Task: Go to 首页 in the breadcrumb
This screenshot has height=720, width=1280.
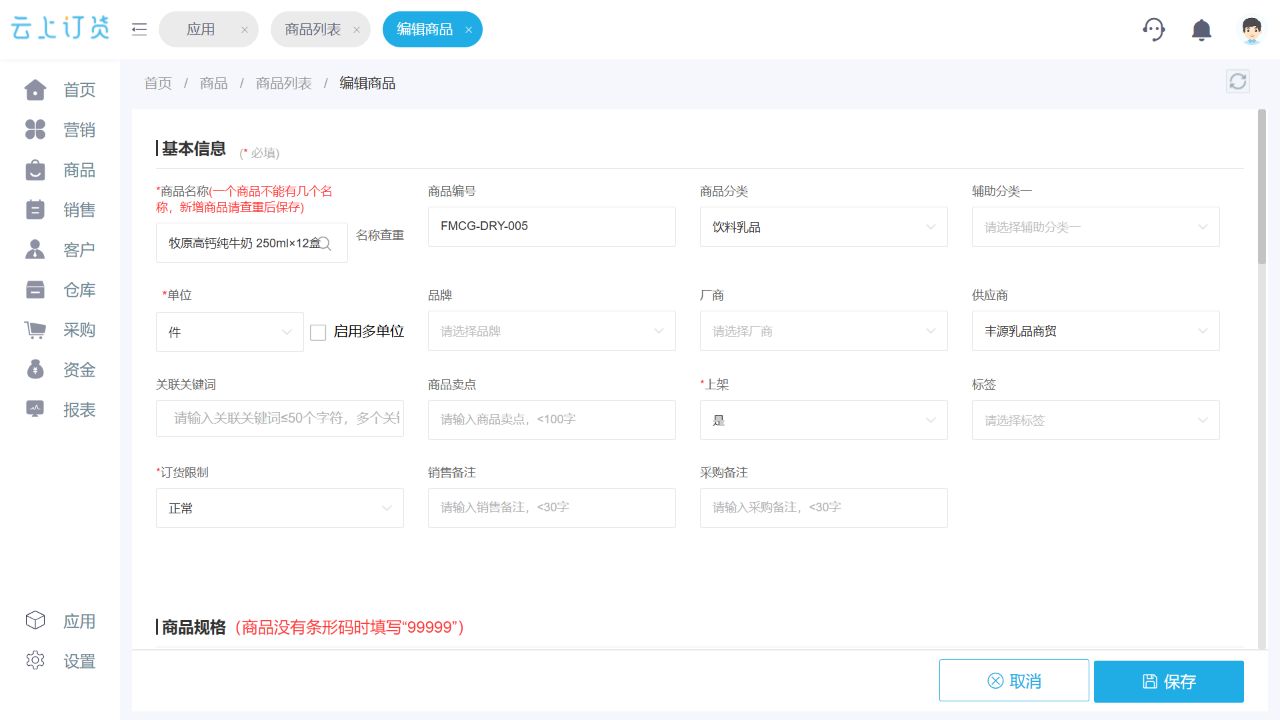Action: pyautogui.click(x=158, y=83)
